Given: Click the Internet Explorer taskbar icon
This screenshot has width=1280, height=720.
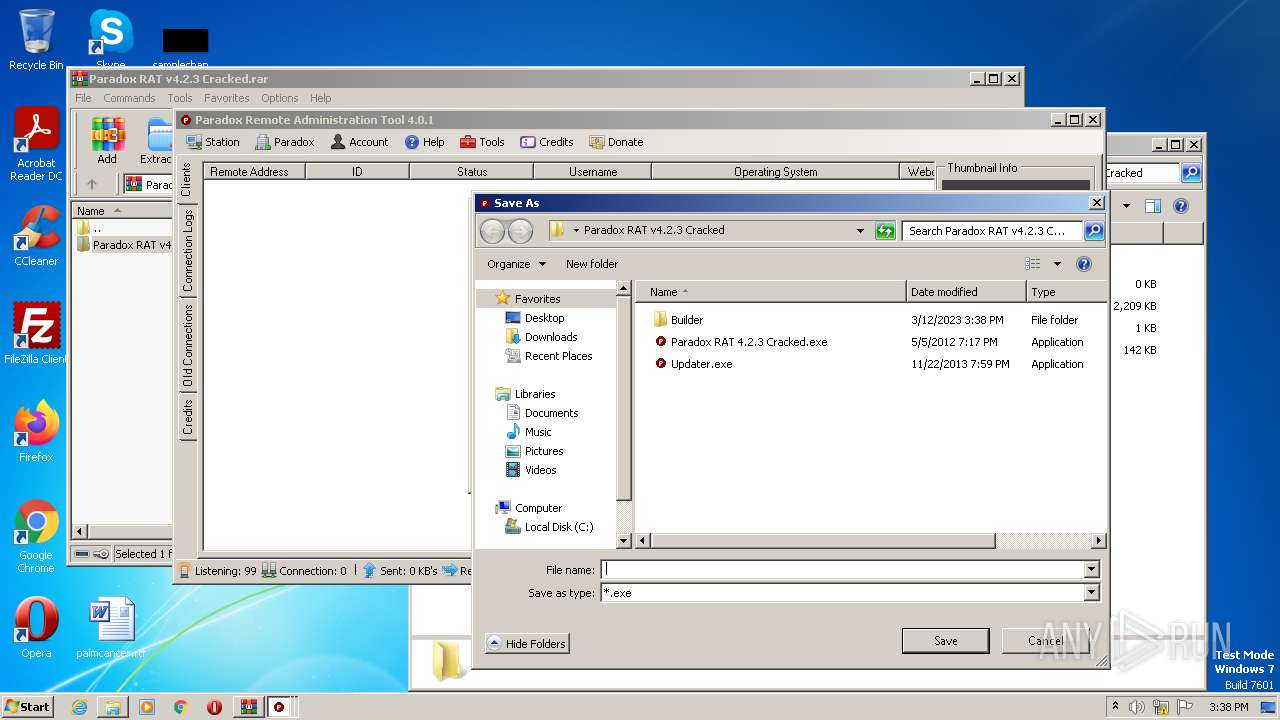Looking at the screenshot, I should pyautogui.click(x=79, y=707).
